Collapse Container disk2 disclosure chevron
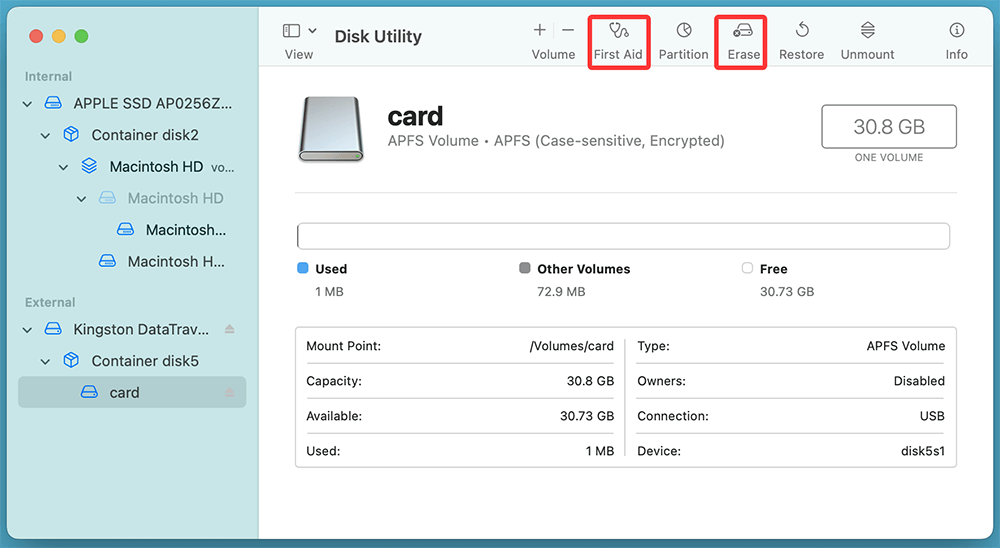1000x548 pixels. pos(45,136)
